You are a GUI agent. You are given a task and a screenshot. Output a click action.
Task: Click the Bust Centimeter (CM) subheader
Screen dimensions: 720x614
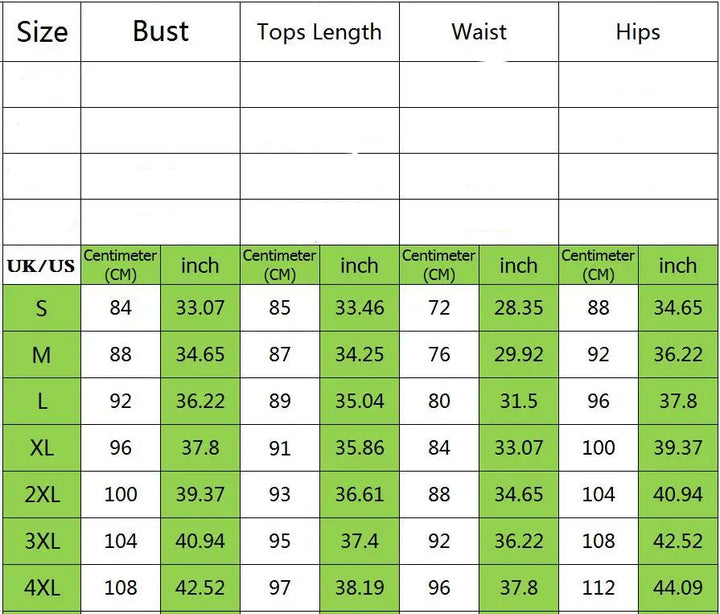[120, 265]
